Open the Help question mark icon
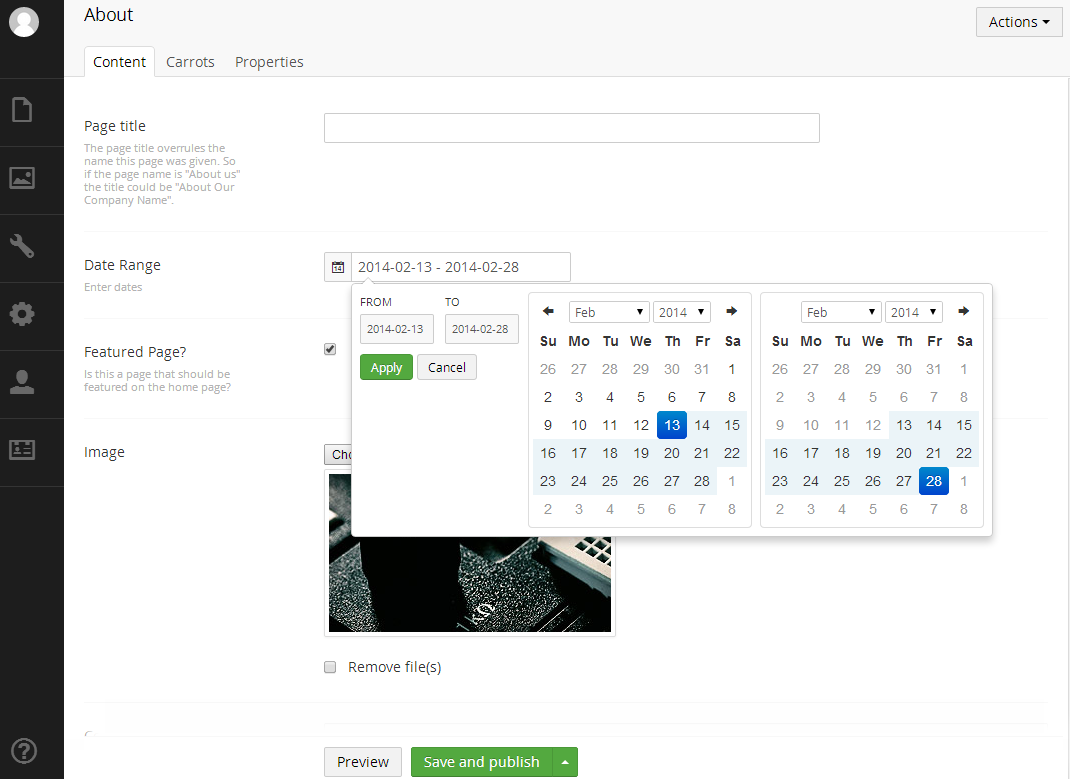 (x=22, y=750)
